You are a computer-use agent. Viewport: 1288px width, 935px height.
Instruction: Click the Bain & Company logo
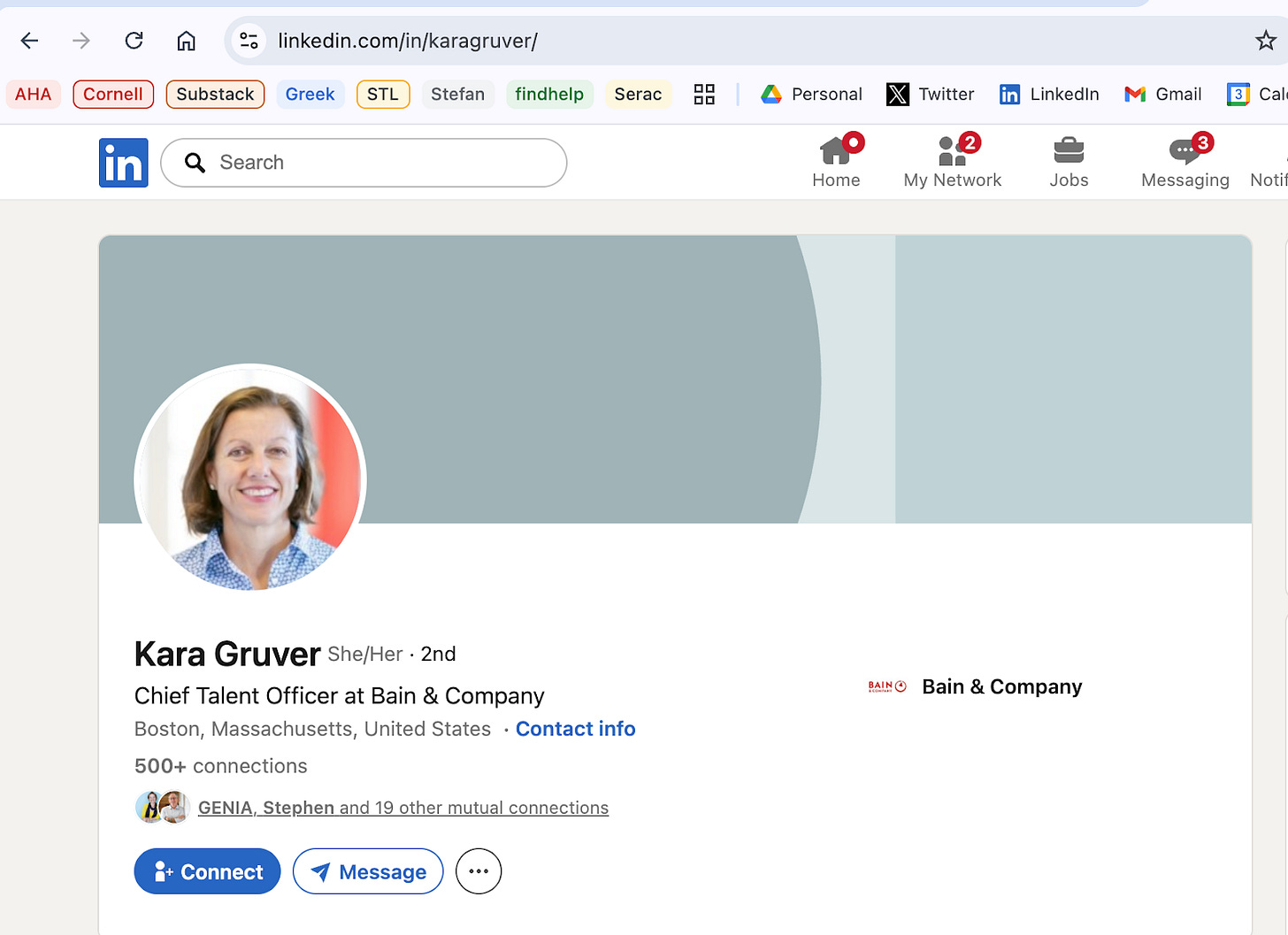887,686
